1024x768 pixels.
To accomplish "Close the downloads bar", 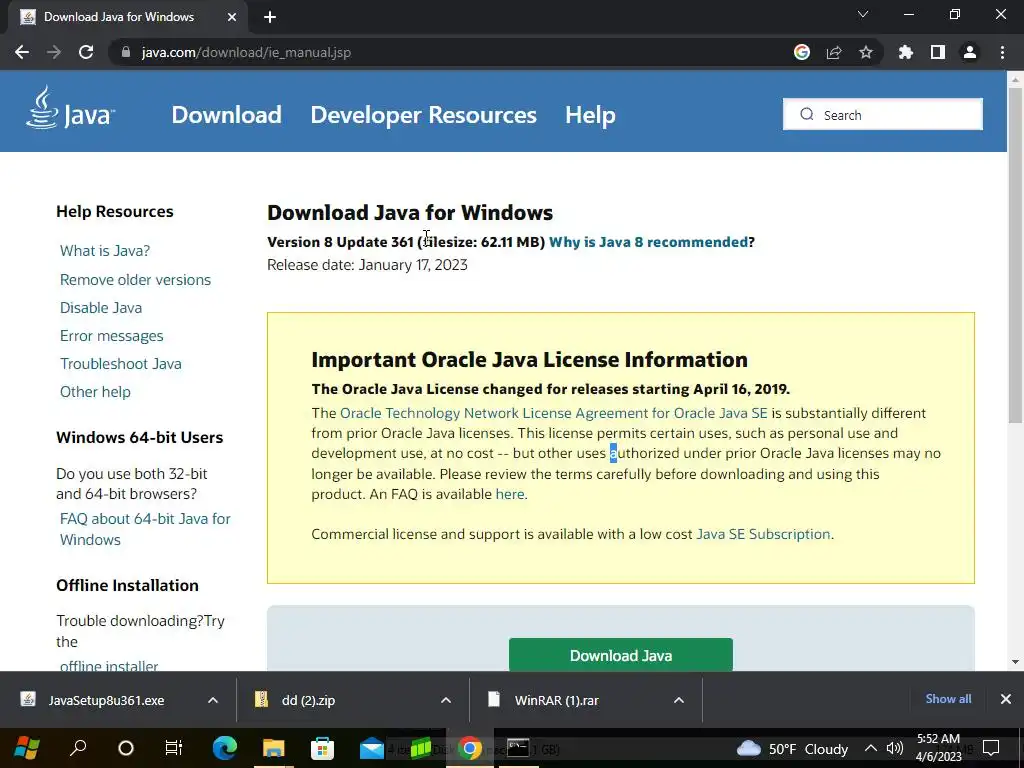I will tap(1006, 699).
